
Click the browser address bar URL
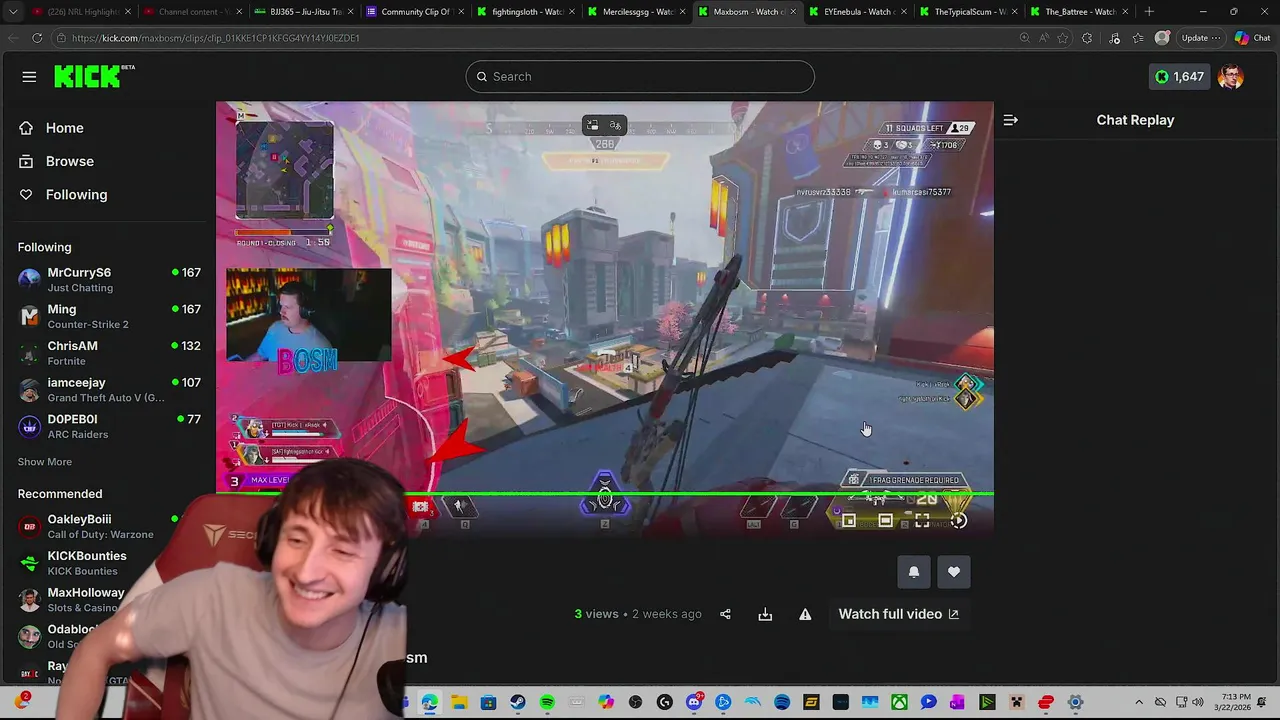[x=215, y=38]
